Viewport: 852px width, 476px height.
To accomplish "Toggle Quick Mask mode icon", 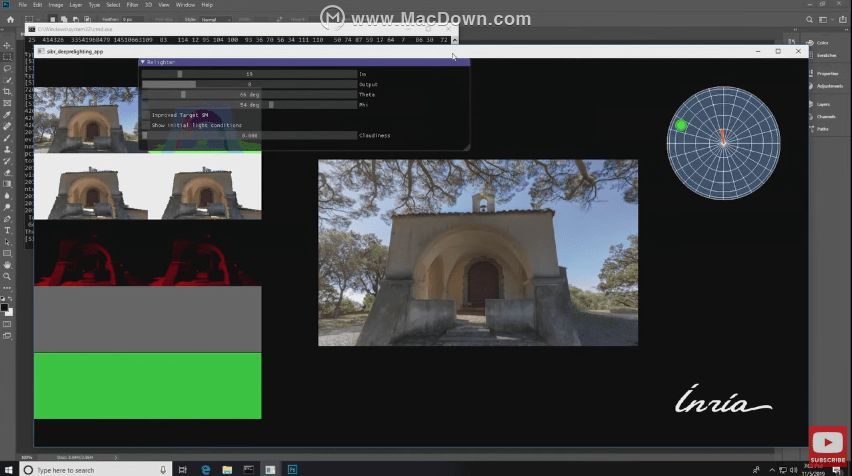I will click(7, 324).
